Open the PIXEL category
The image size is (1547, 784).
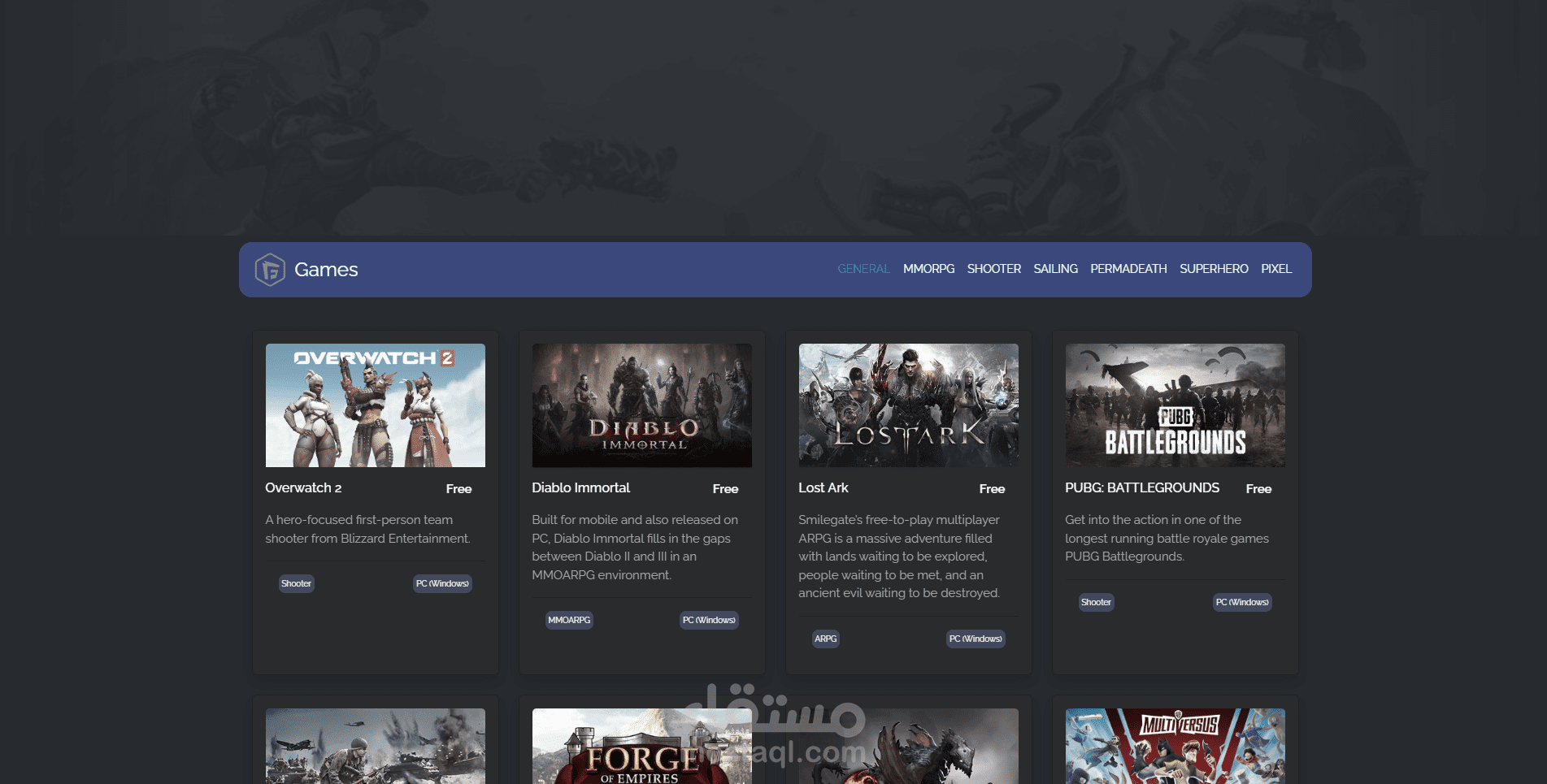[1276, 269]
